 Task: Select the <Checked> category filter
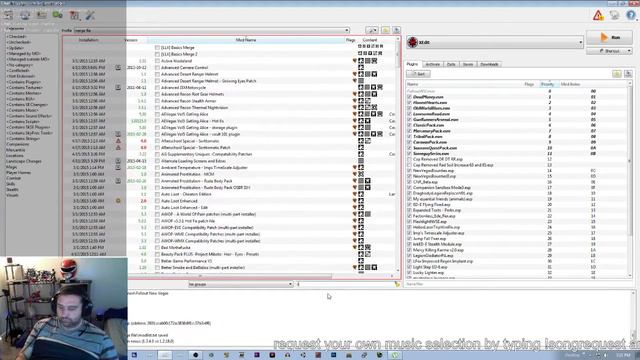click(x=17, y=36)
